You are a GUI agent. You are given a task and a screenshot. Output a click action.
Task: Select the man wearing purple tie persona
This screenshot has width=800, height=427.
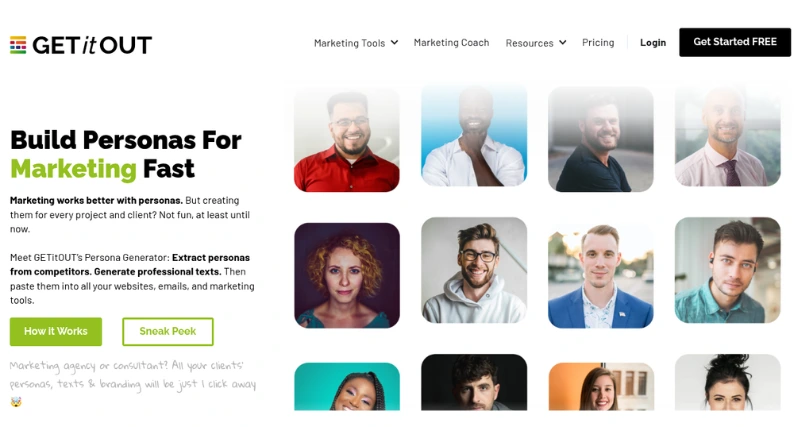(x=728, y=136)
